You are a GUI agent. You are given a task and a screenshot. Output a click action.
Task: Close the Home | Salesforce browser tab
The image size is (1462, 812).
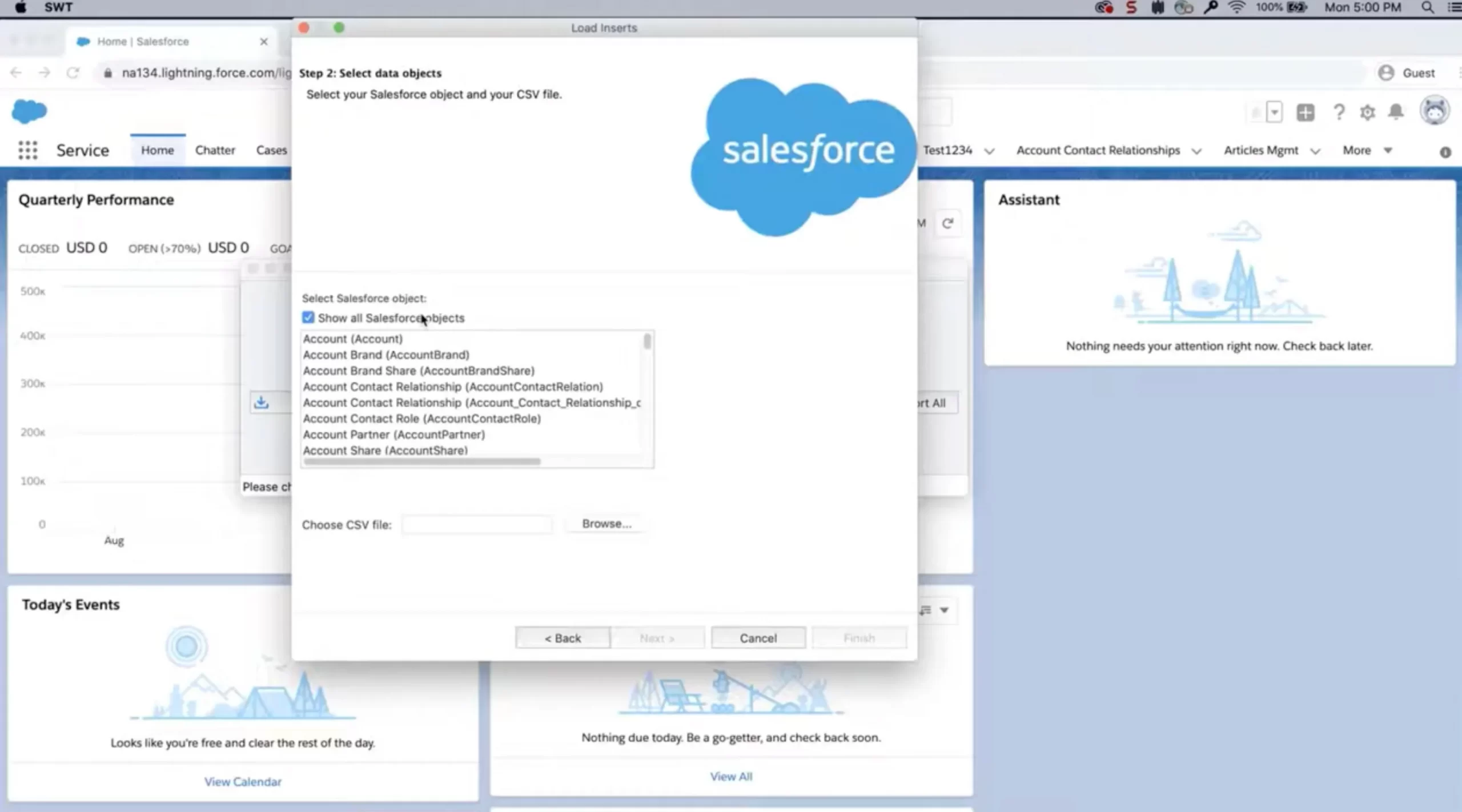[x=264, y=42]
